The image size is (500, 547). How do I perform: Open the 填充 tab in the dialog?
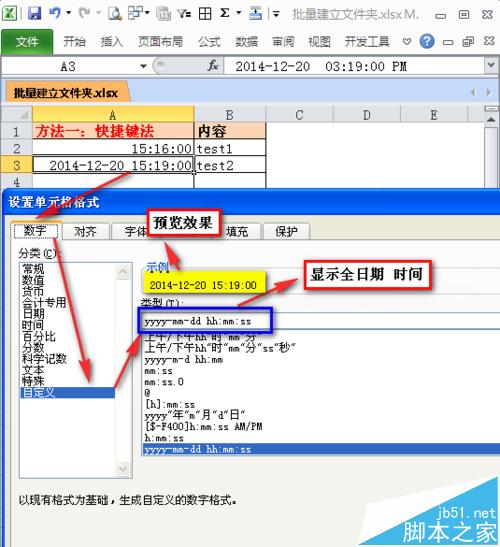[237, 231]
